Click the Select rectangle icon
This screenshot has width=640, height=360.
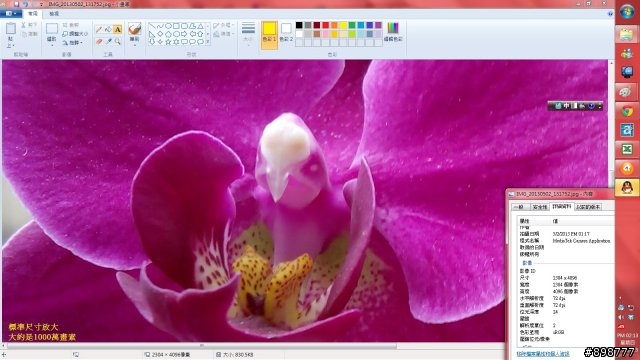[x=51, y=29]
